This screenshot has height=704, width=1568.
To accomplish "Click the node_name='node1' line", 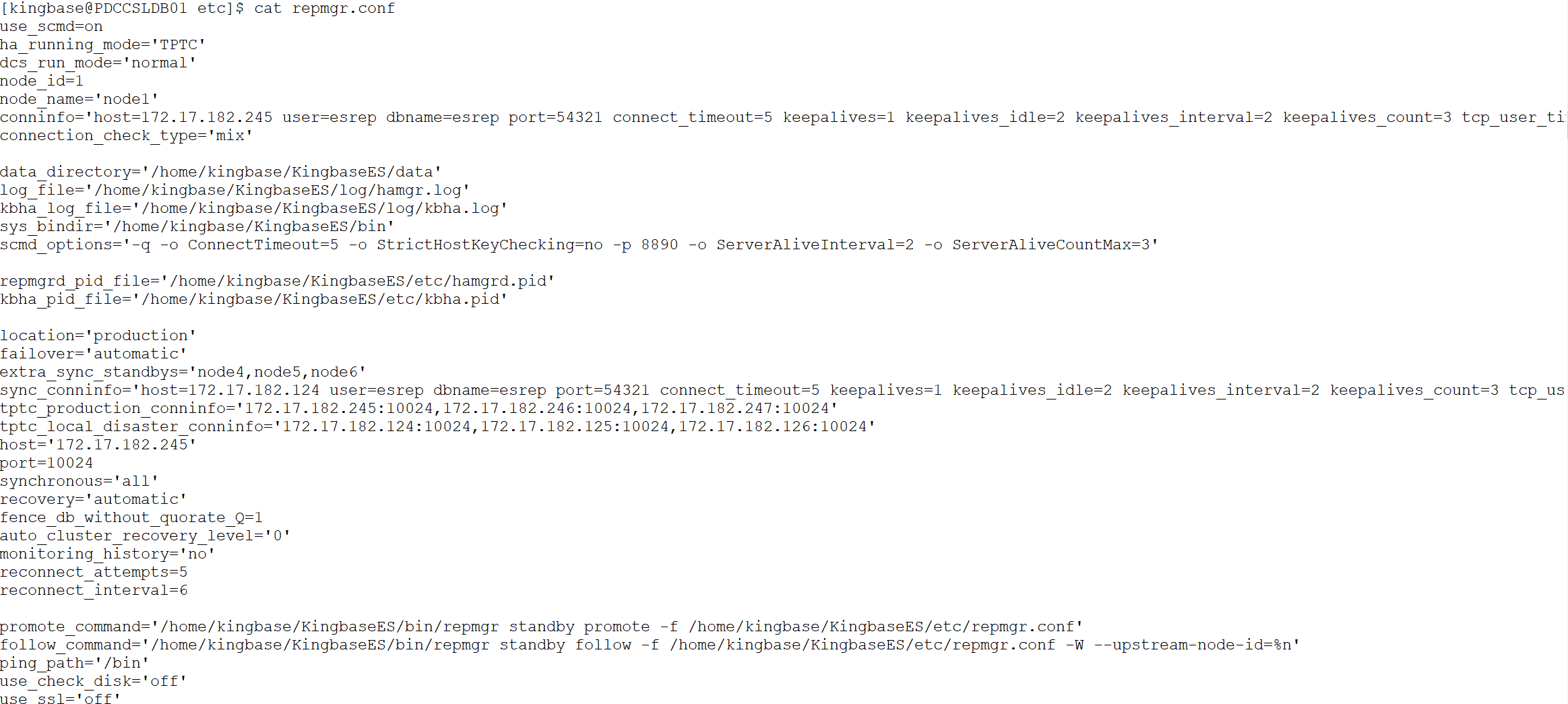I will (79, 100).
